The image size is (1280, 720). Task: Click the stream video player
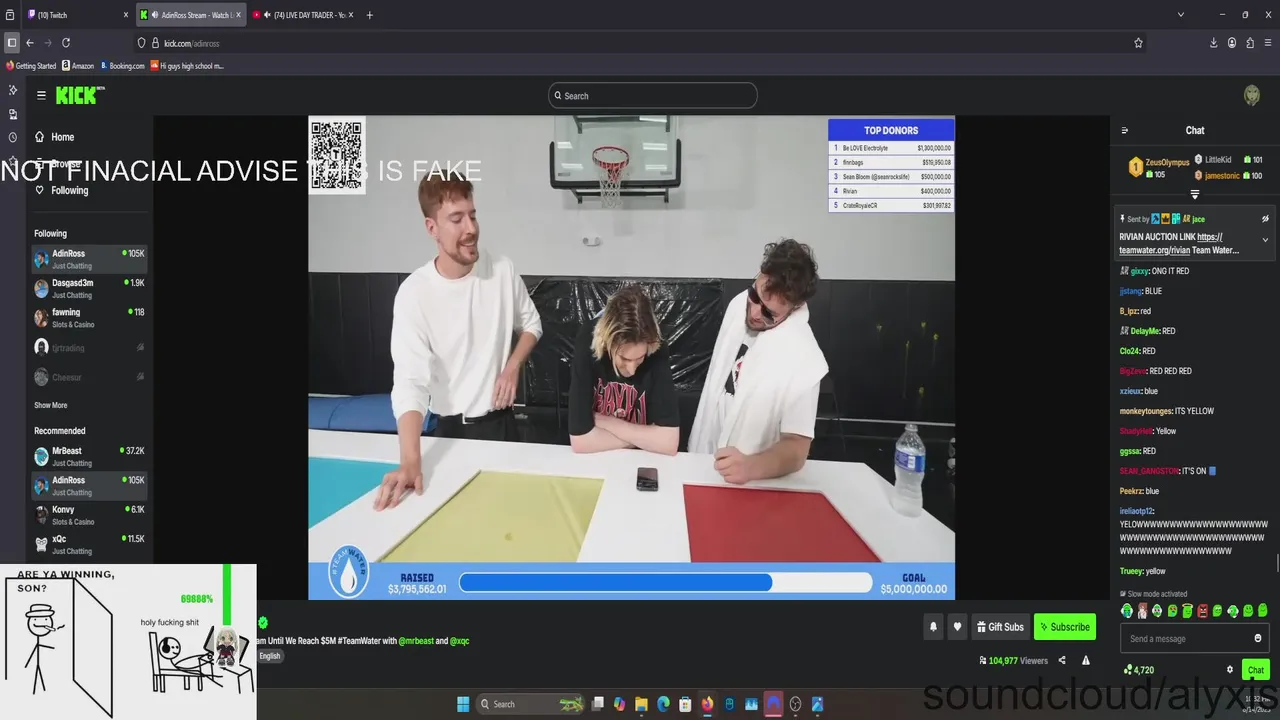tap(631, 358)
